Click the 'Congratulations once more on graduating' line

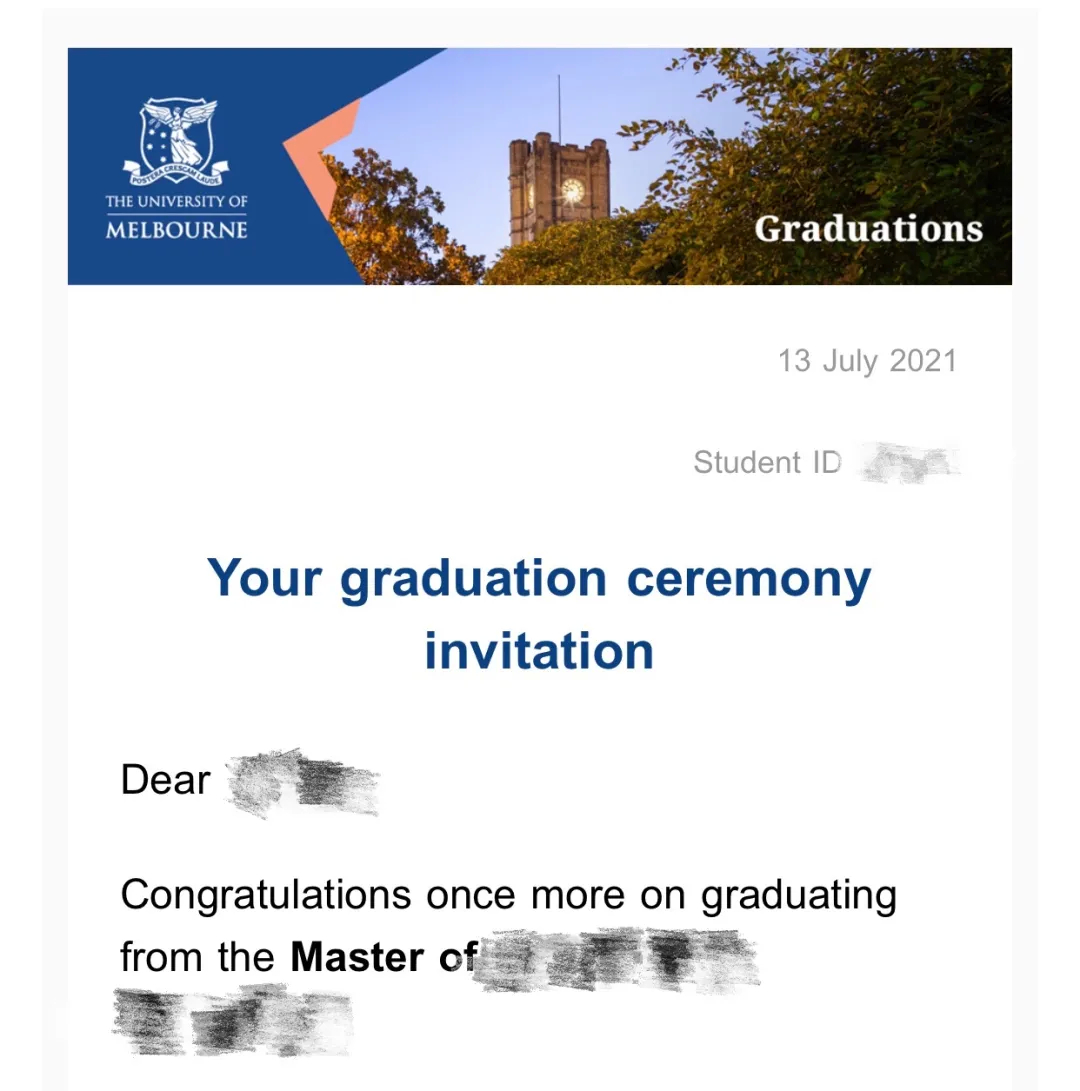pos(509,895)
